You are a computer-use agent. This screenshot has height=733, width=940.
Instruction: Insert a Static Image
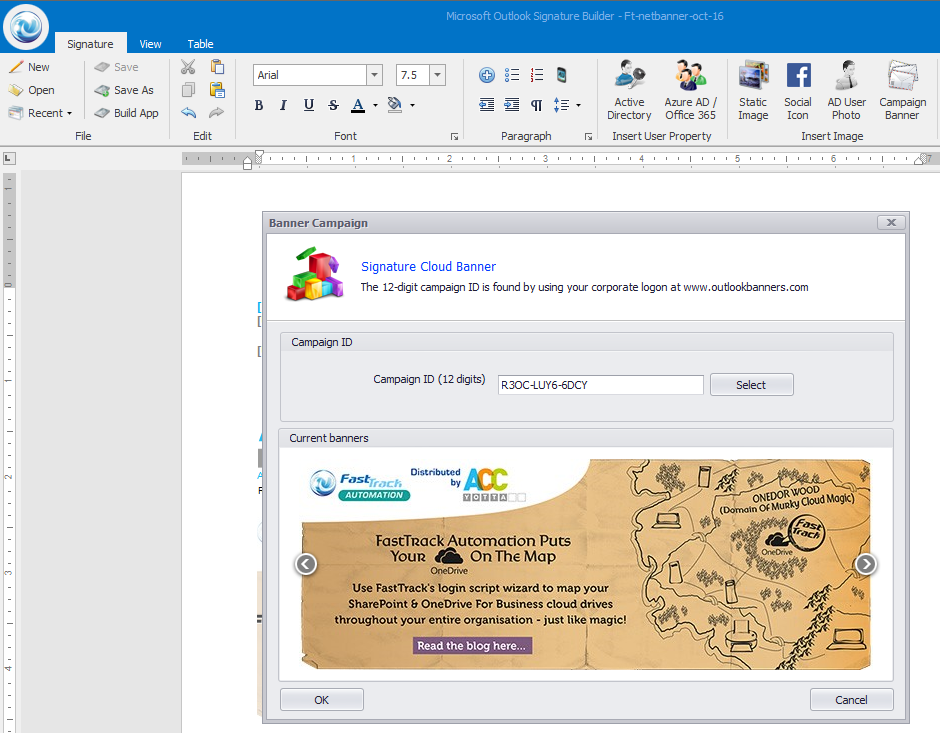click(x=753, y=91)
